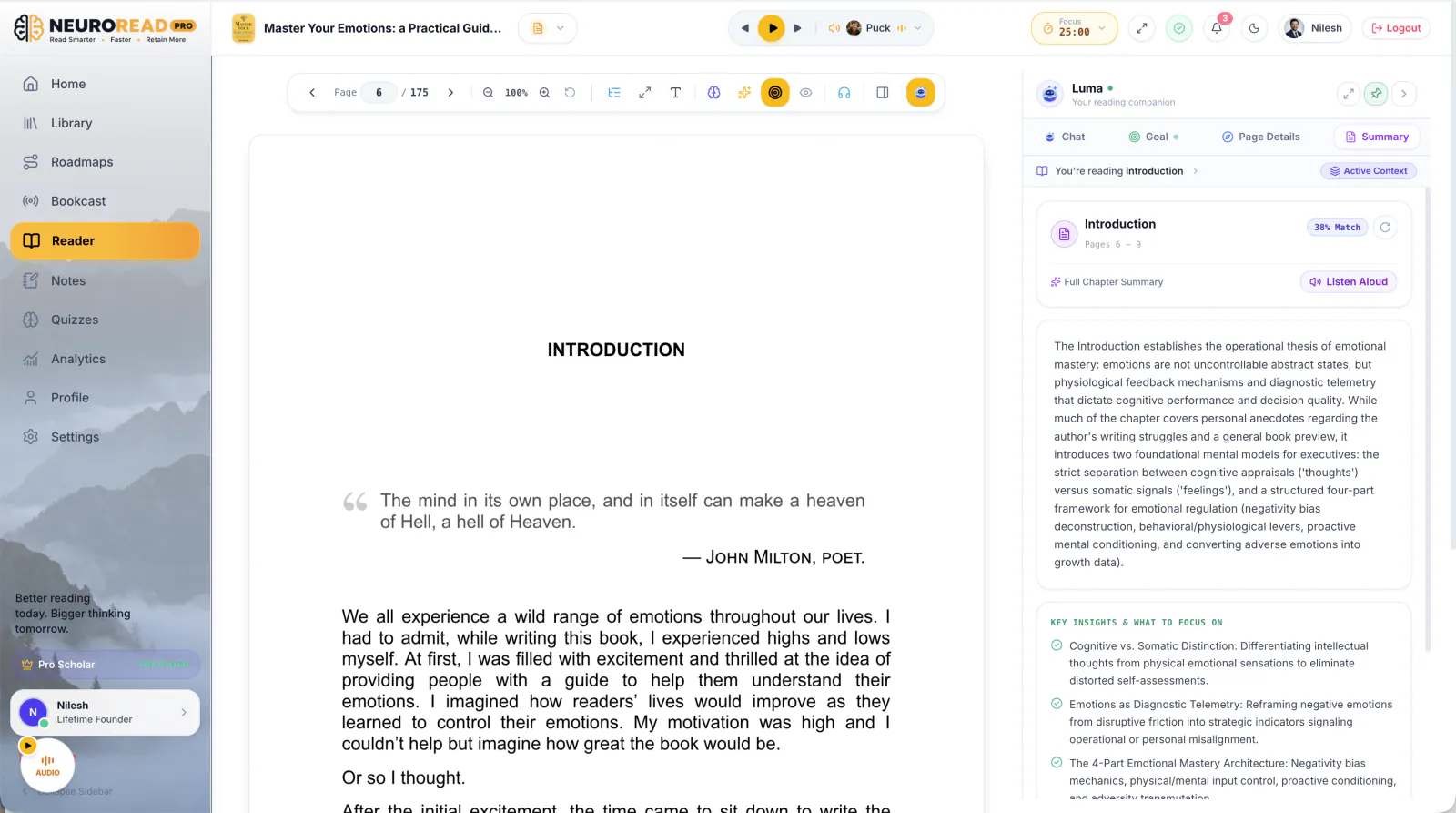Open the document mode dropdown beside title
Screen dimensions: 1456x813
[x=547, y=28]
